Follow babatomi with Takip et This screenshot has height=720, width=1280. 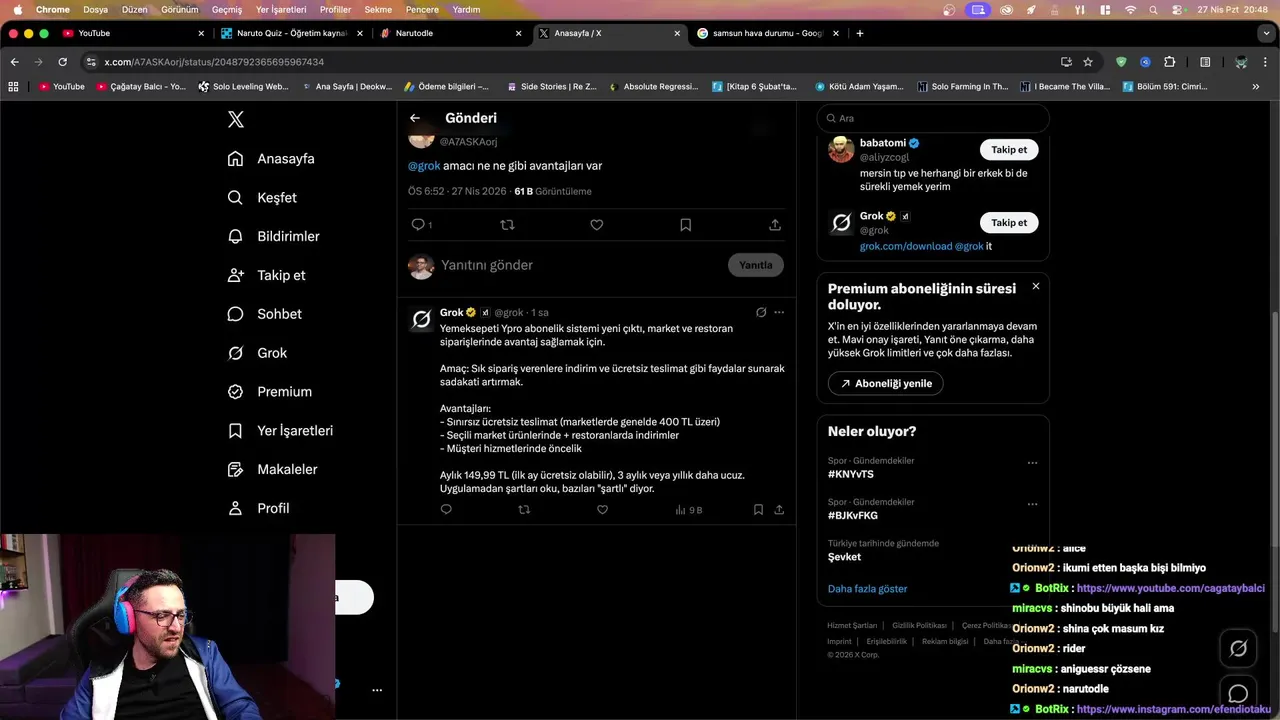(x=1009, y=150)
